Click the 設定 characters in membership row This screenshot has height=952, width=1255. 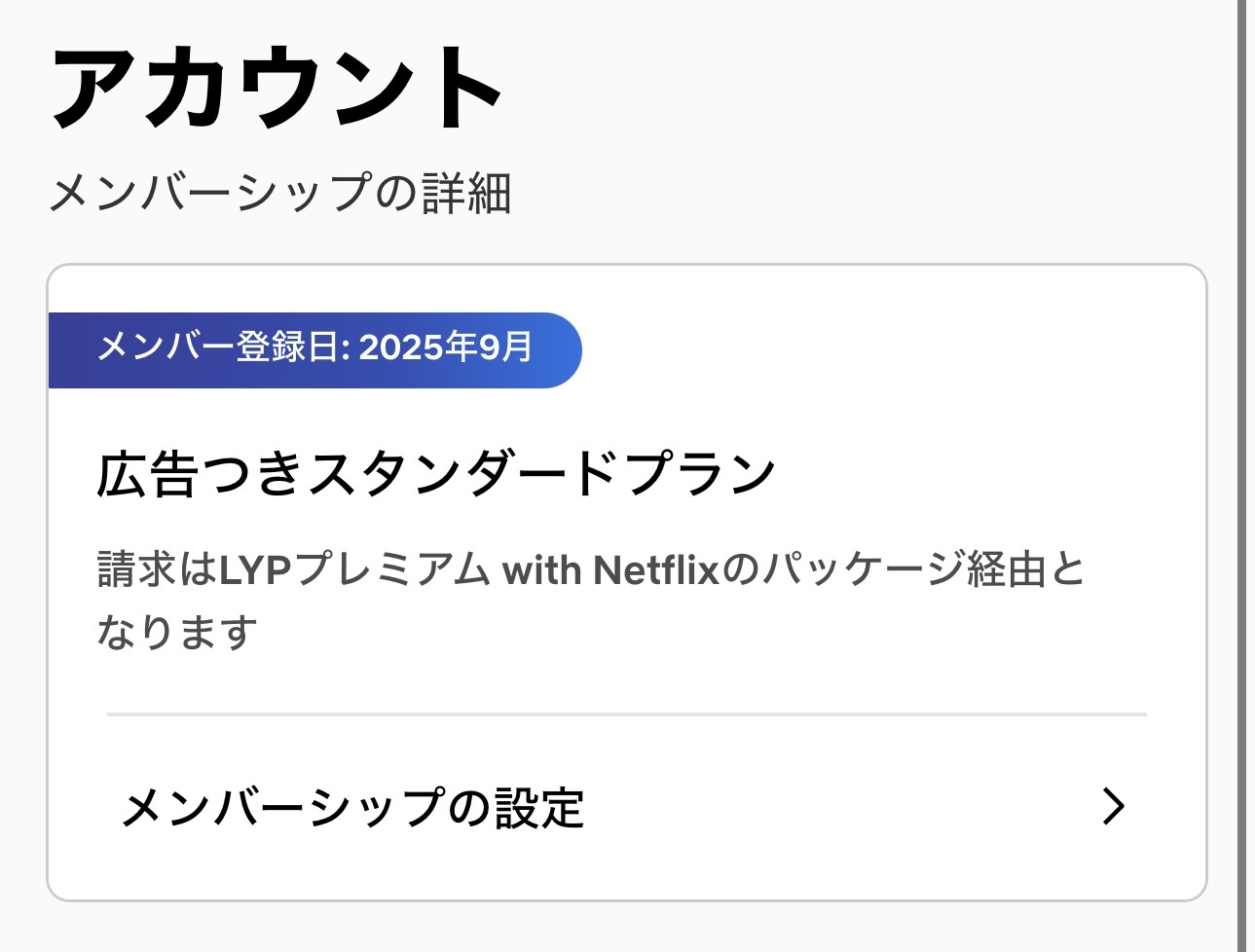539,808
